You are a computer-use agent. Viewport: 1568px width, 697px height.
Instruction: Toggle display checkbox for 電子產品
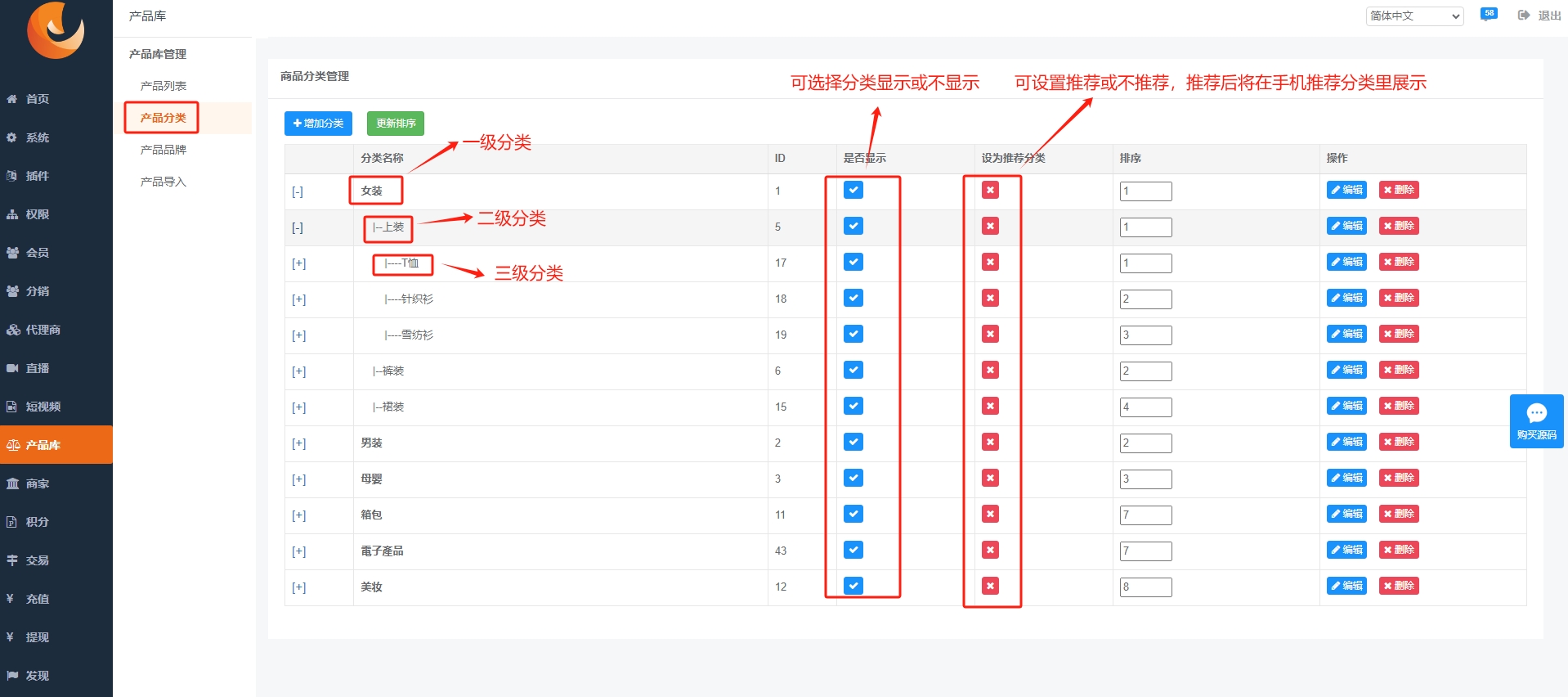pyautogui.click(x=853, y=550)
